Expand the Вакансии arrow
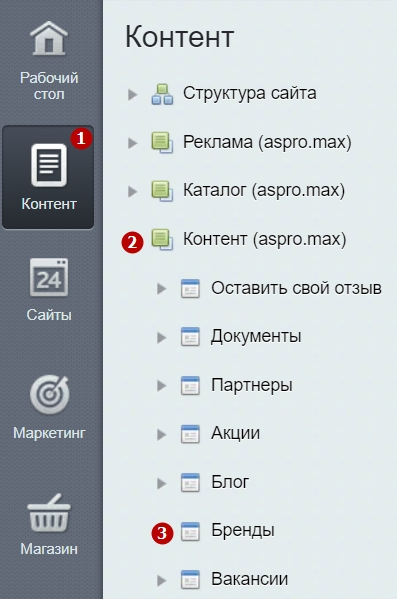397x599 pixels. pos(162,580)
